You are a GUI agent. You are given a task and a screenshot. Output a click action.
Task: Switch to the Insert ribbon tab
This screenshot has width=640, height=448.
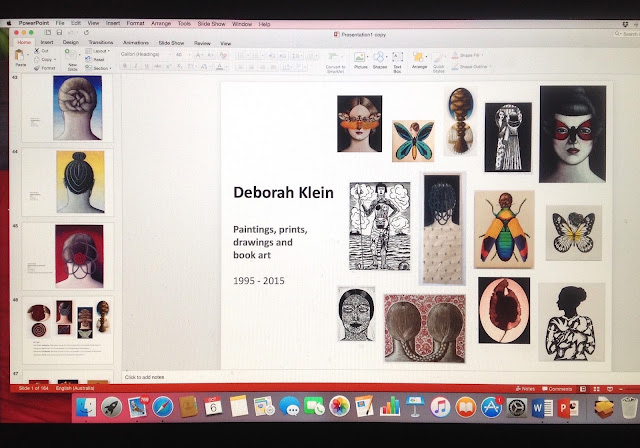(47, 42)
